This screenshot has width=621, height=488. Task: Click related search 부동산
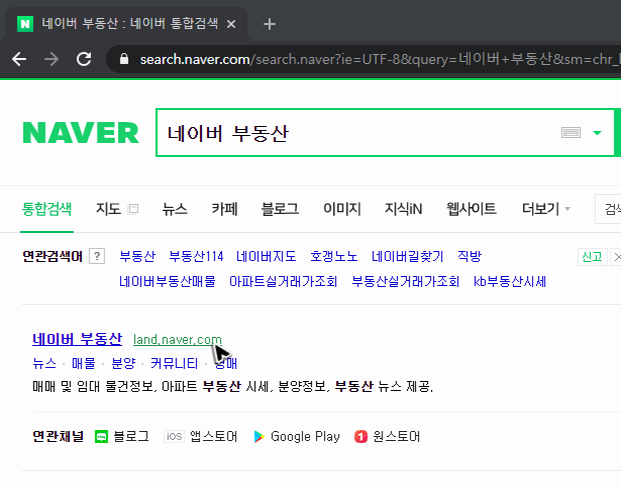point(137,256)
